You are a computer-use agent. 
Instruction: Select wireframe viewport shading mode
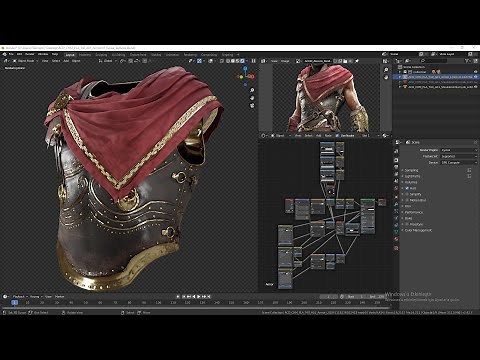coord(228,61)
